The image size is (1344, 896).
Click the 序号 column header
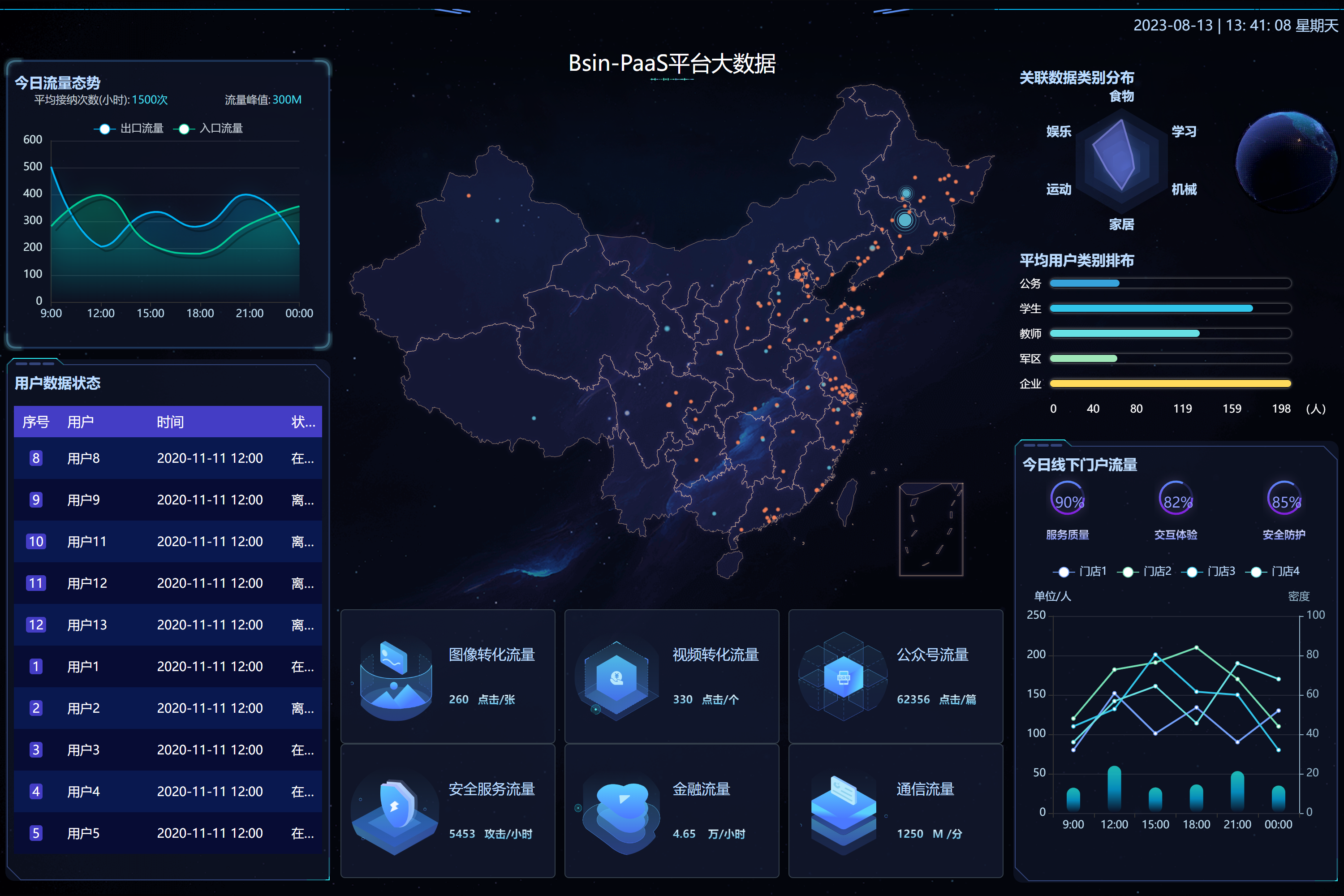(36, 422)
